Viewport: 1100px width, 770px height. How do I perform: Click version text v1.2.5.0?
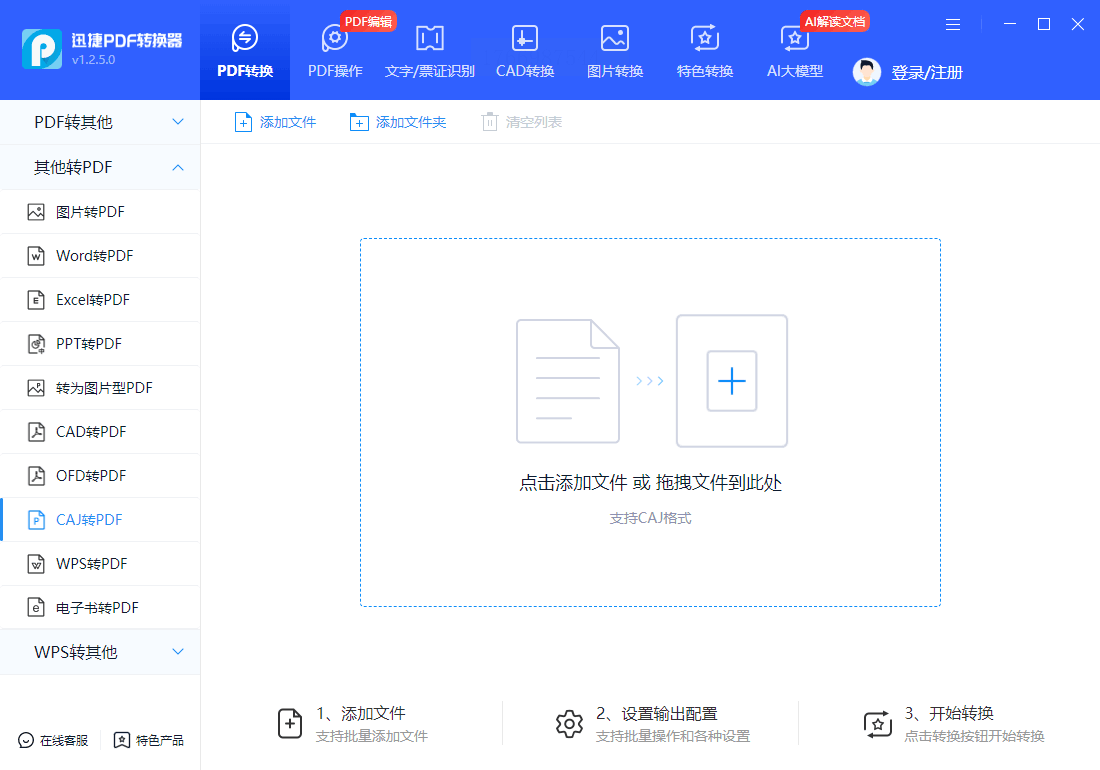93,60
